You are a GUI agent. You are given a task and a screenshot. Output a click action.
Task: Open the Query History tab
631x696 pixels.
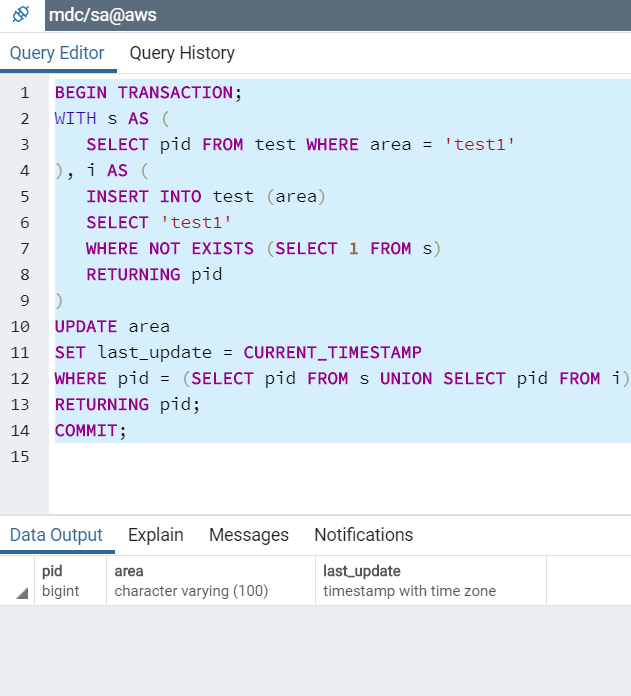tap(182, 53)
